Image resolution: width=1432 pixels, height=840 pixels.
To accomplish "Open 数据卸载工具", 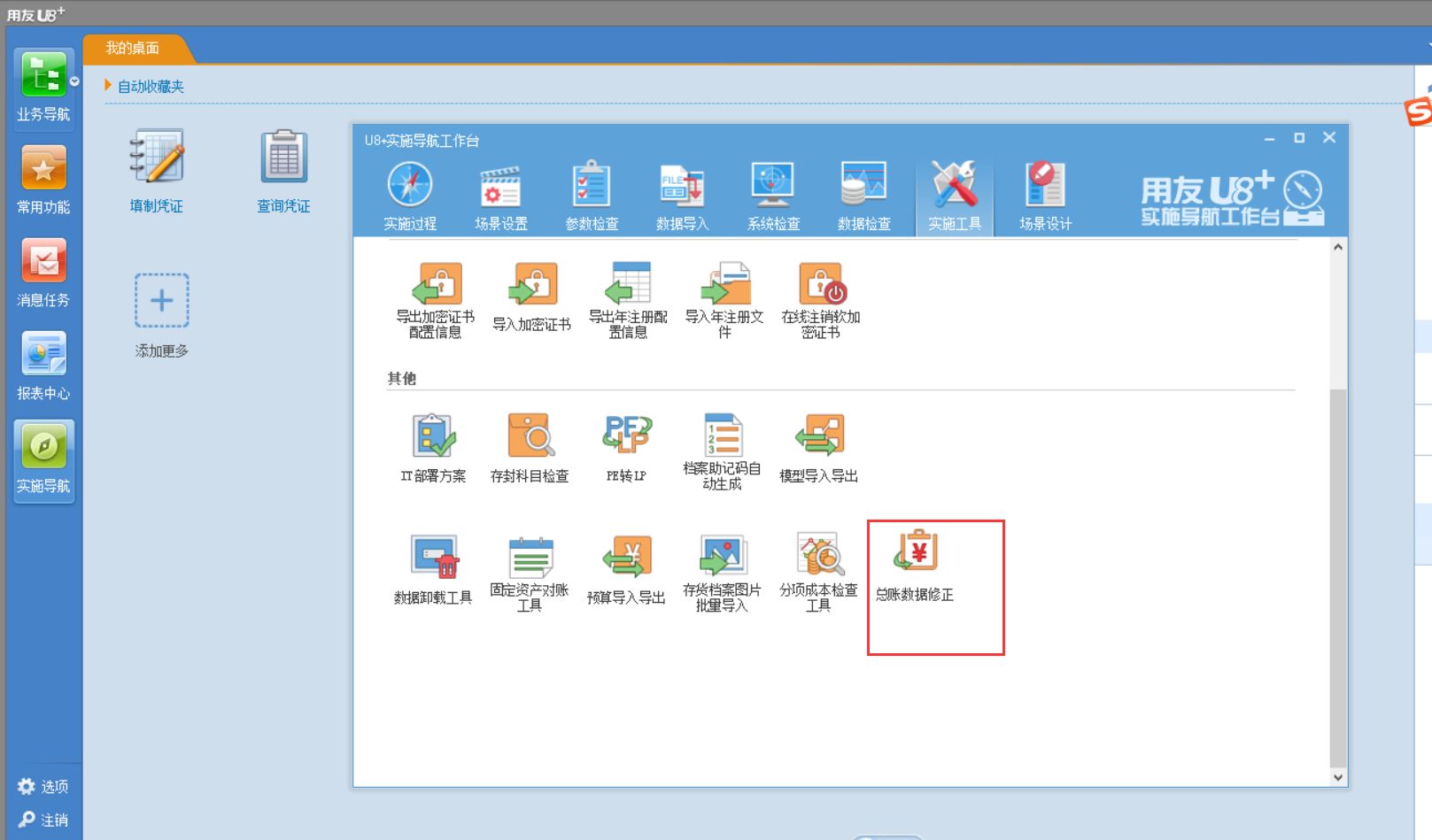I will [433, 570].
